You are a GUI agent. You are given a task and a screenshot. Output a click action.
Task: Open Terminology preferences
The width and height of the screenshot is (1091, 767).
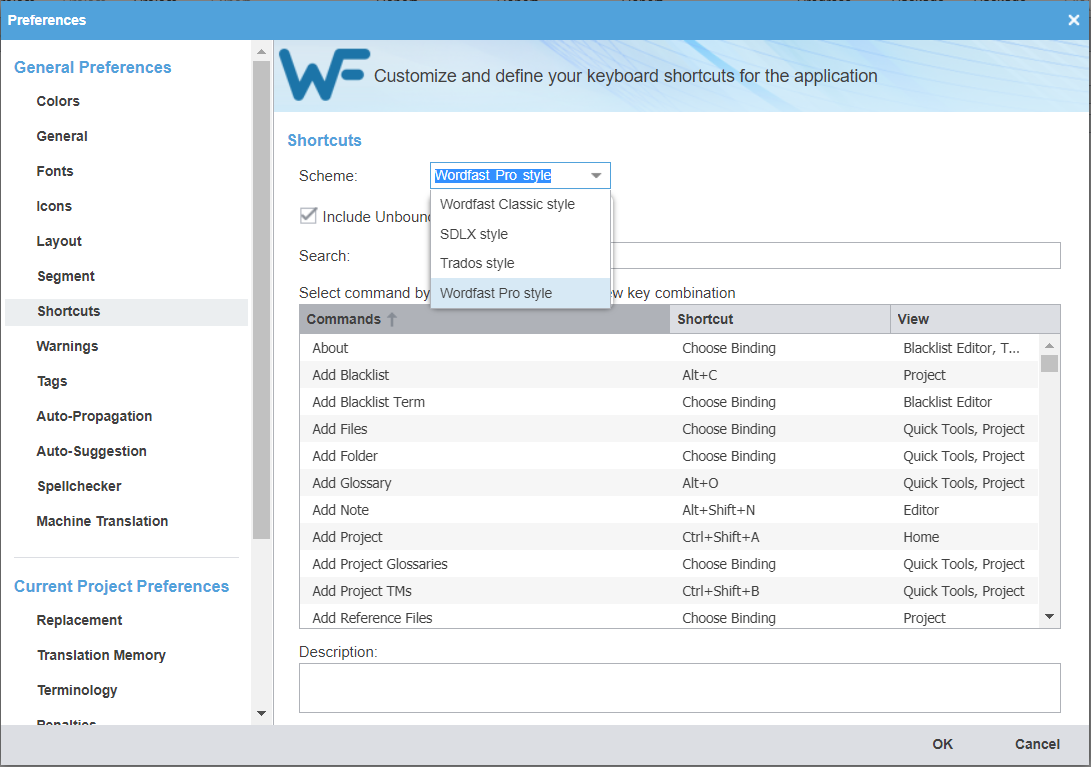77,690
